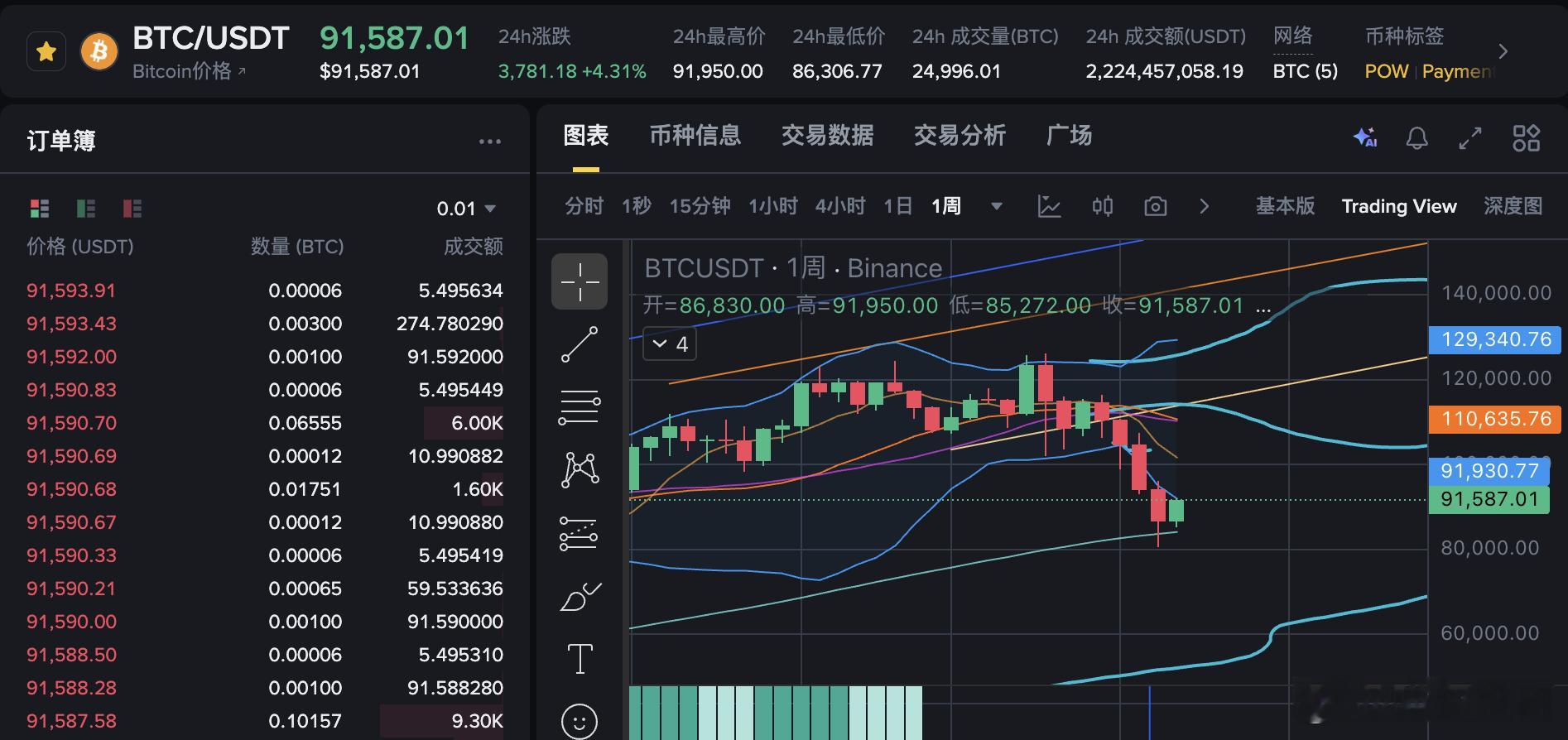Image resolution: width=1568 pixels, height=740 pixels.
Task: Show buy orders only view
Action: 86,209
